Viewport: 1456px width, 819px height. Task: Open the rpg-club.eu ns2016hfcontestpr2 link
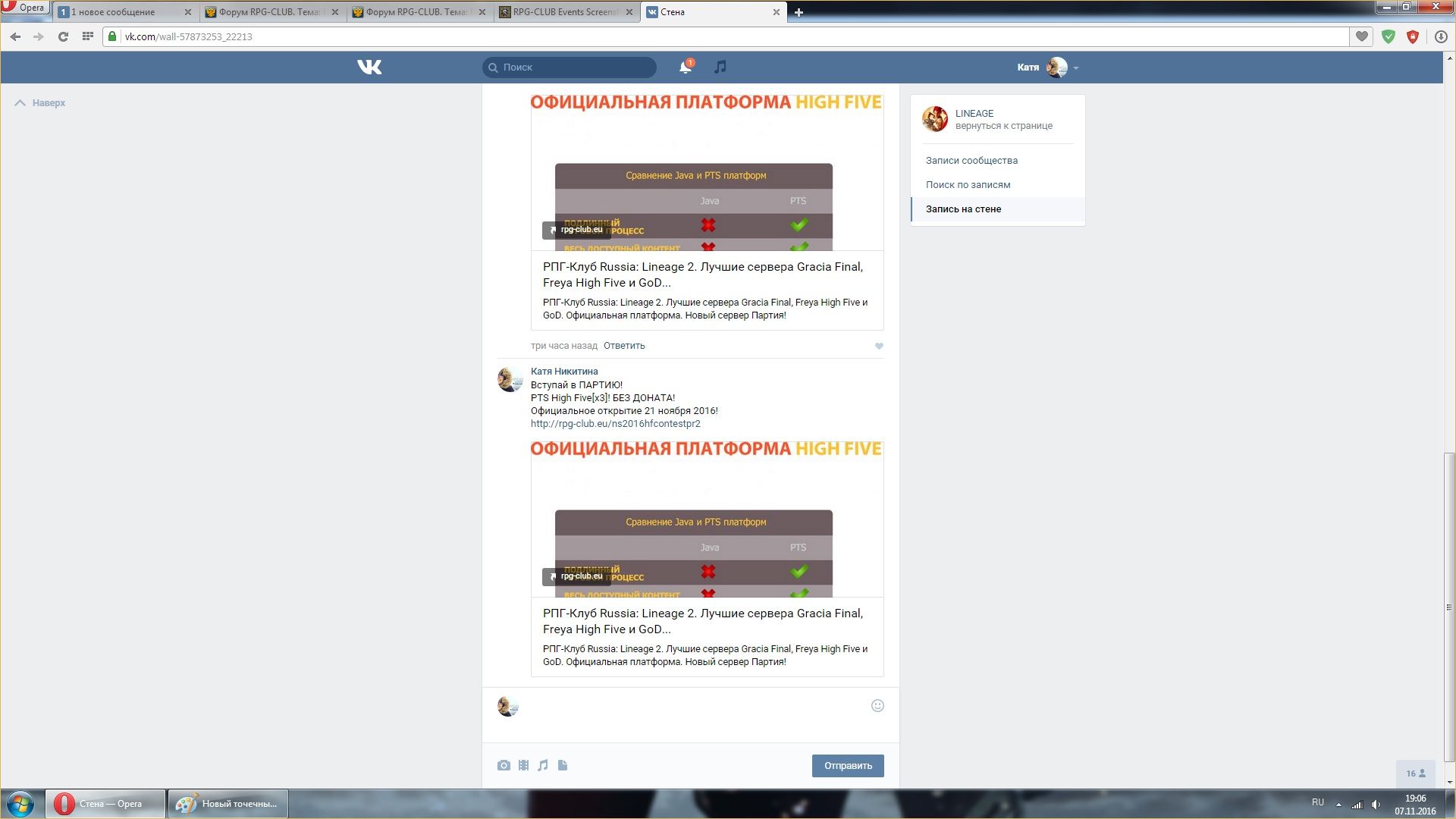[x=615, y=424]
